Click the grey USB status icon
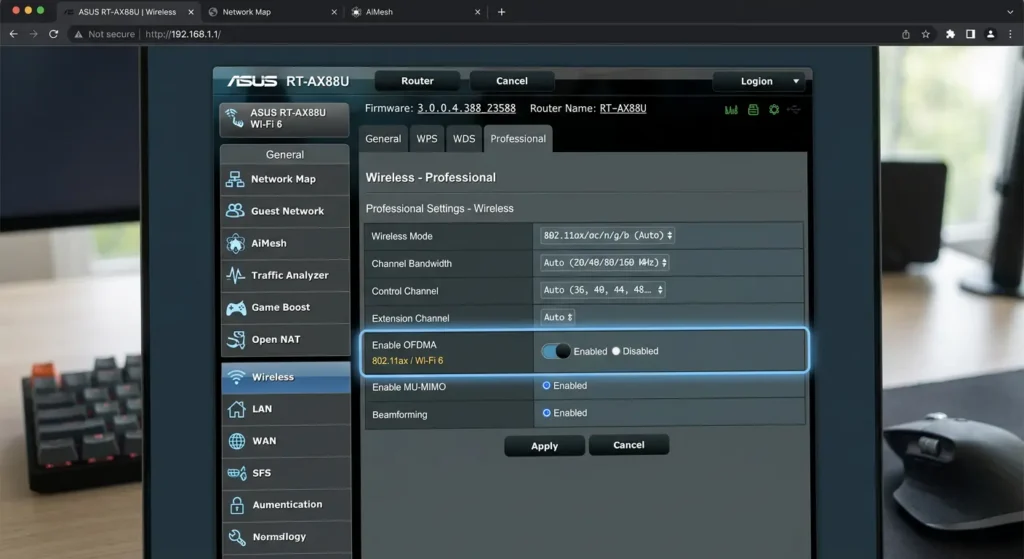The image size is (1024, 559). pos(794,110)
